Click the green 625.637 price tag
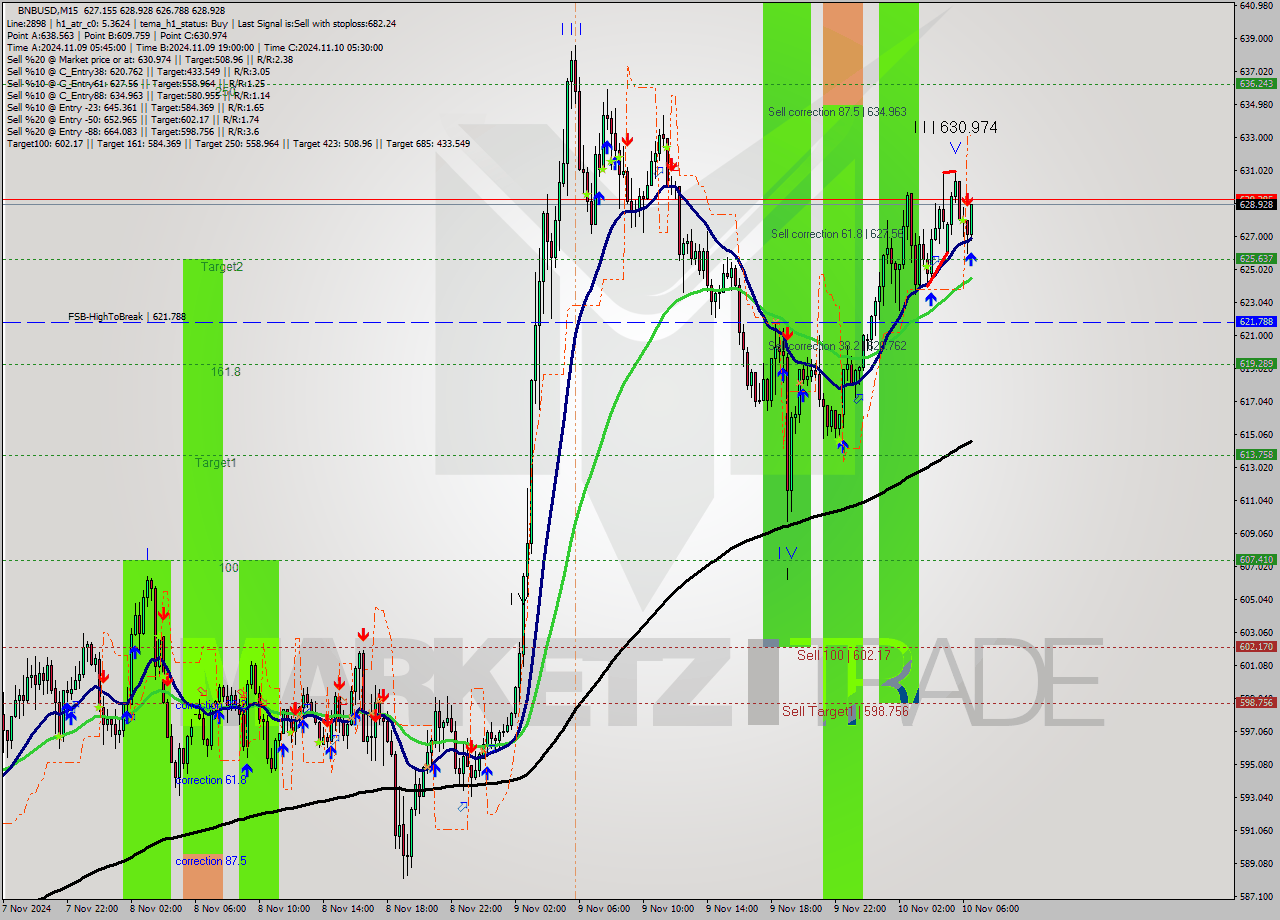 click(1256, 259)
